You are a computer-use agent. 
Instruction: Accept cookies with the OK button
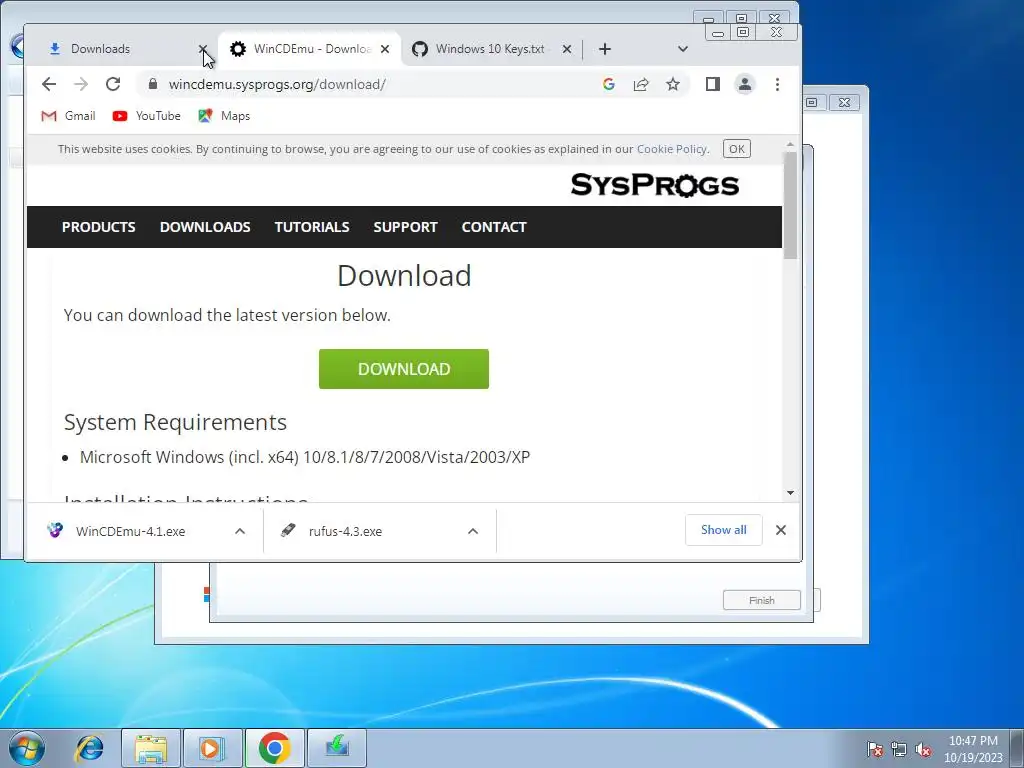click(x=737, y=149)
